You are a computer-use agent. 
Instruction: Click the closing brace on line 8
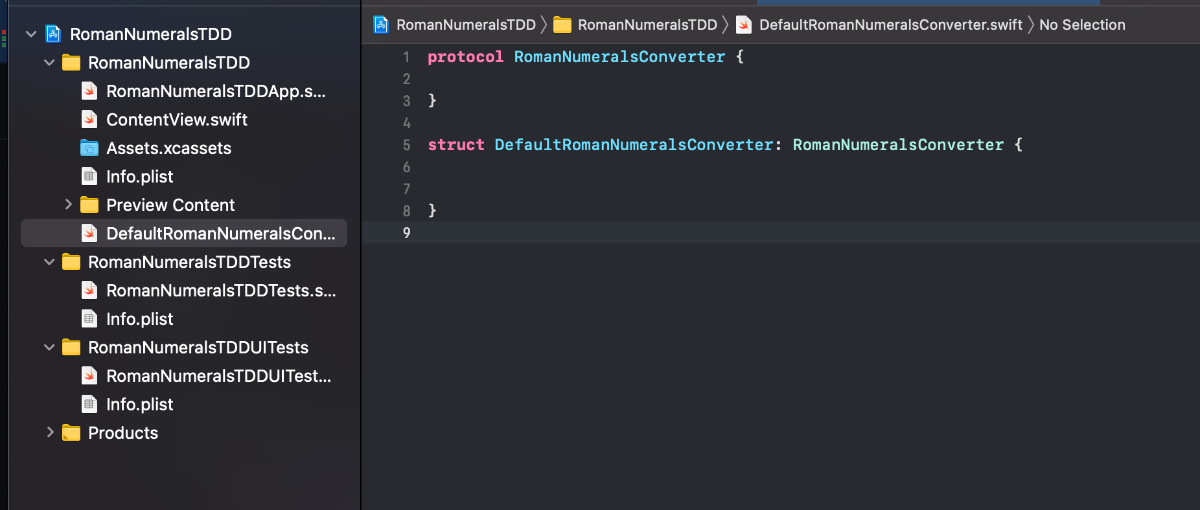432,211
